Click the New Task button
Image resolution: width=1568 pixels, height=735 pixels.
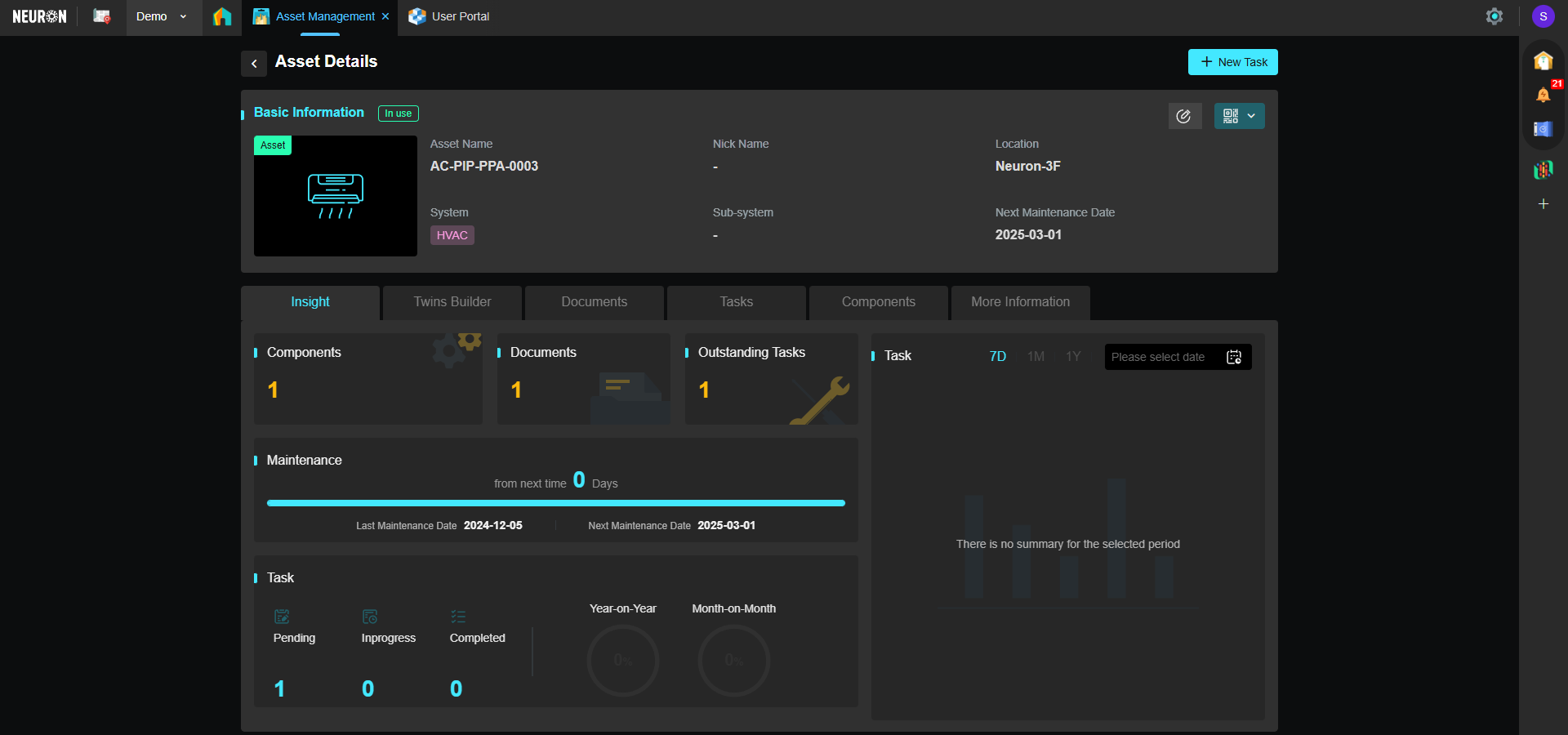(x=1232, y=62)
